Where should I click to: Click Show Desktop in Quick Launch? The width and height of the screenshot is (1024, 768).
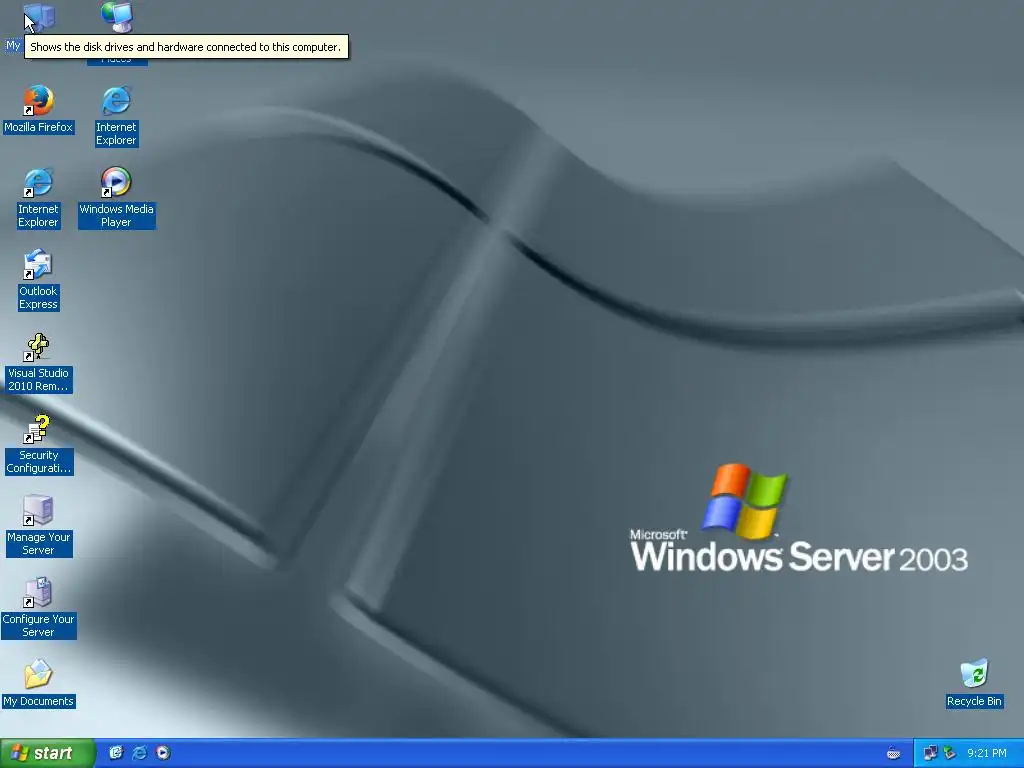116,753
